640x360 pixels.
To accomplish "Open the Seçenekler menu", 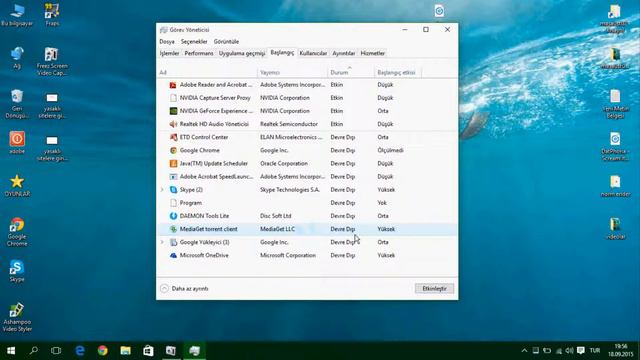I will (x=194, y=42).
